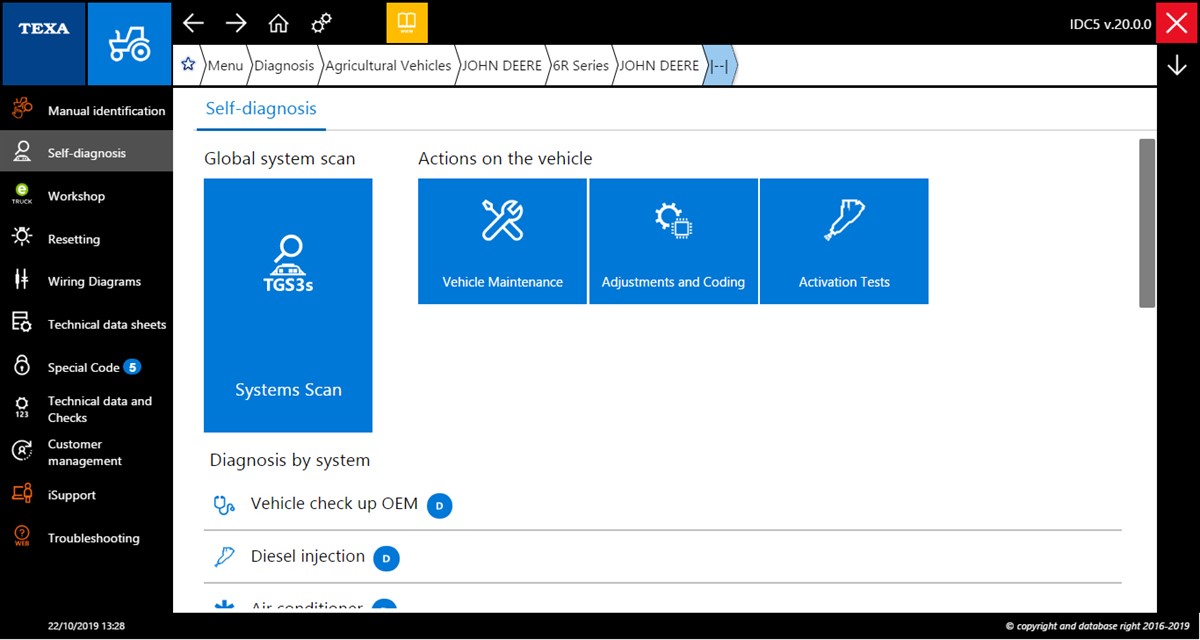The image size is (1200, 640).
Task: Click the stethoscope icon for Vehicle check up
Action: click(224, 505)
